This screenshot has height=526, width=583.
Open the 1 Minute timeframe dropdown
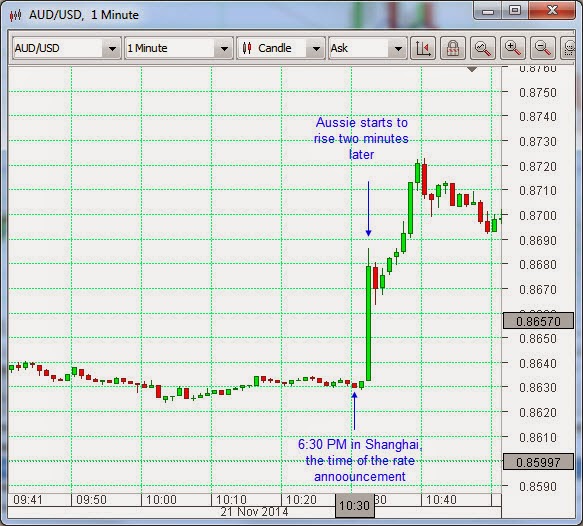[179, 48]
